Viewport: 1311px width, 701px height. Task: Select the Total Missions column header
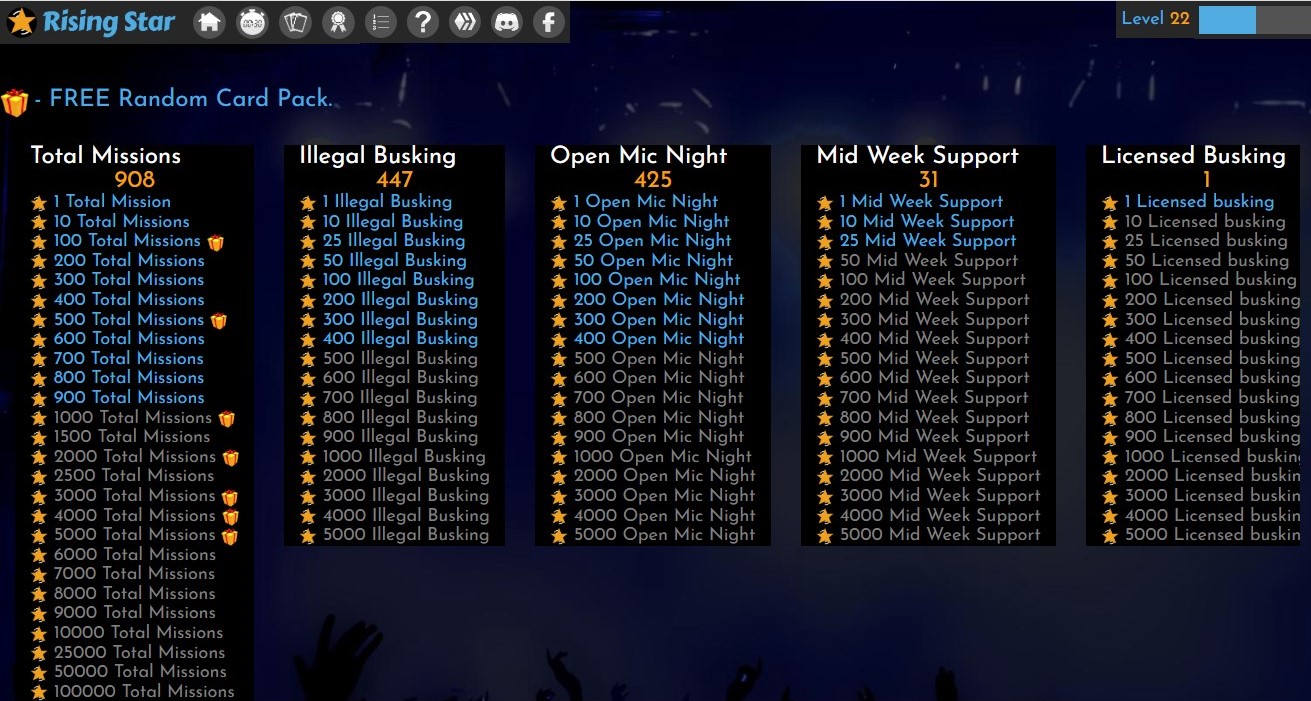click(x=106, y=155)
